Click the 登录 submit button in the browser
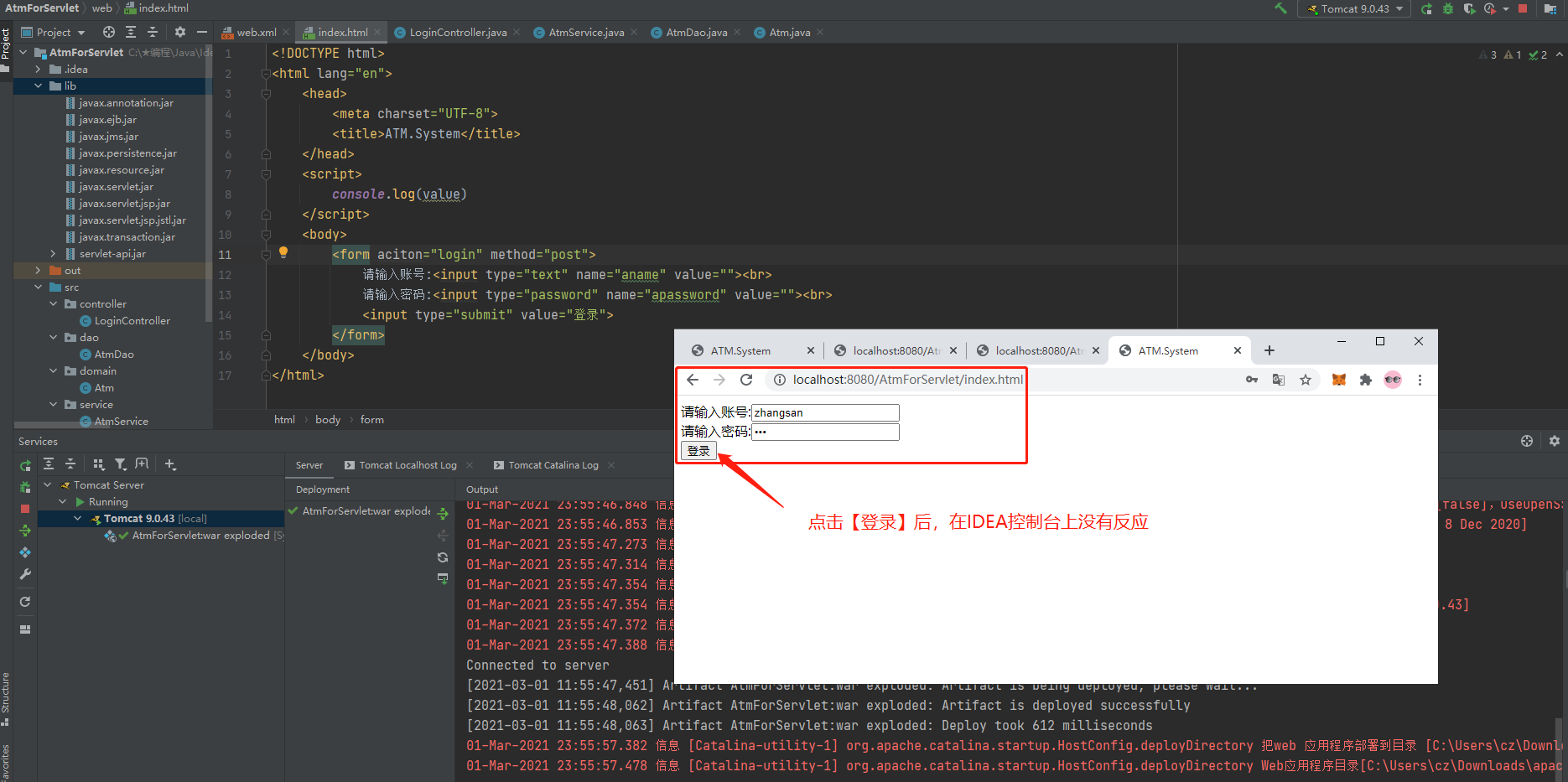 point(698,451)
